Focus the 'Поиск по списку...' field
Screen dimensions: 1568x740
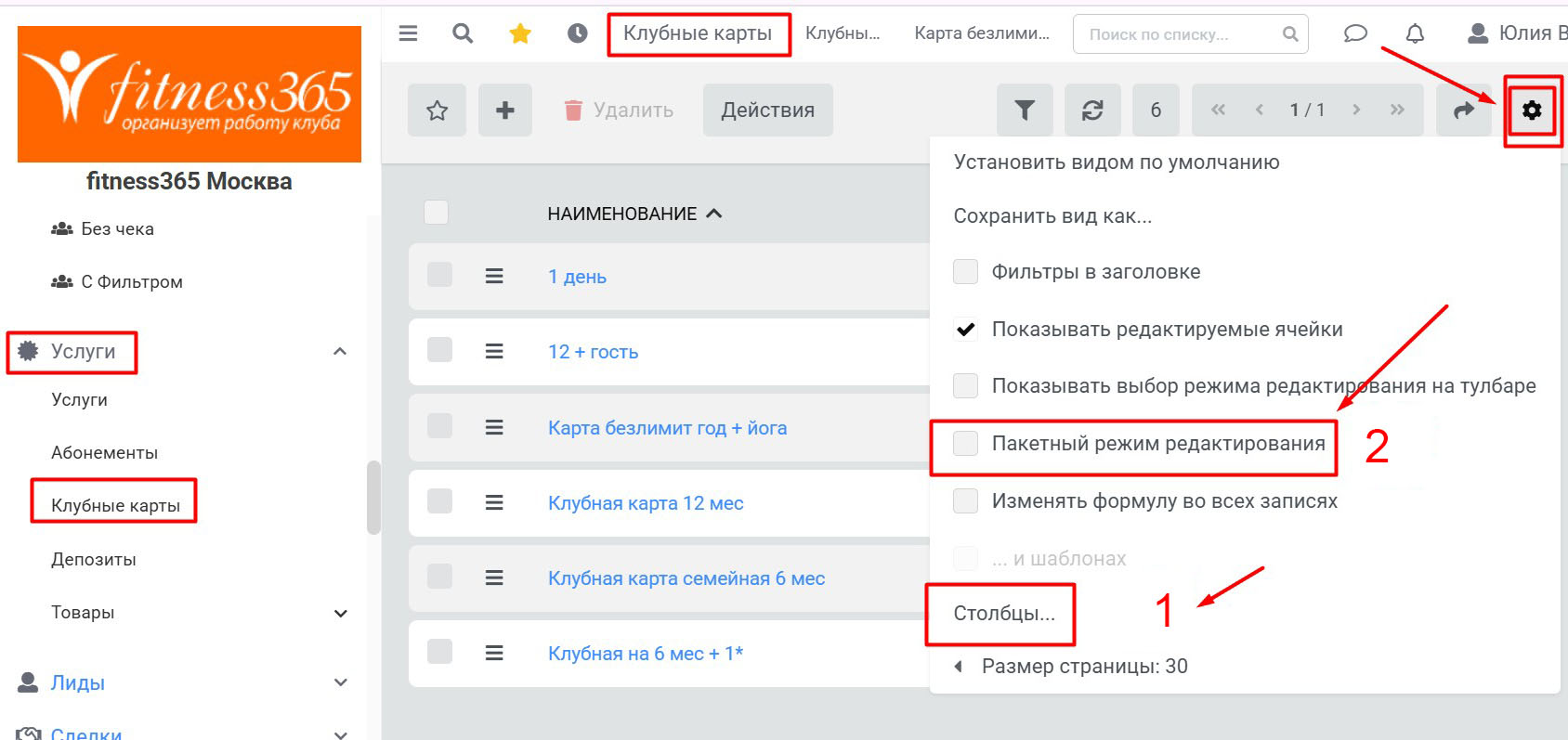(x=1190, y=34)
